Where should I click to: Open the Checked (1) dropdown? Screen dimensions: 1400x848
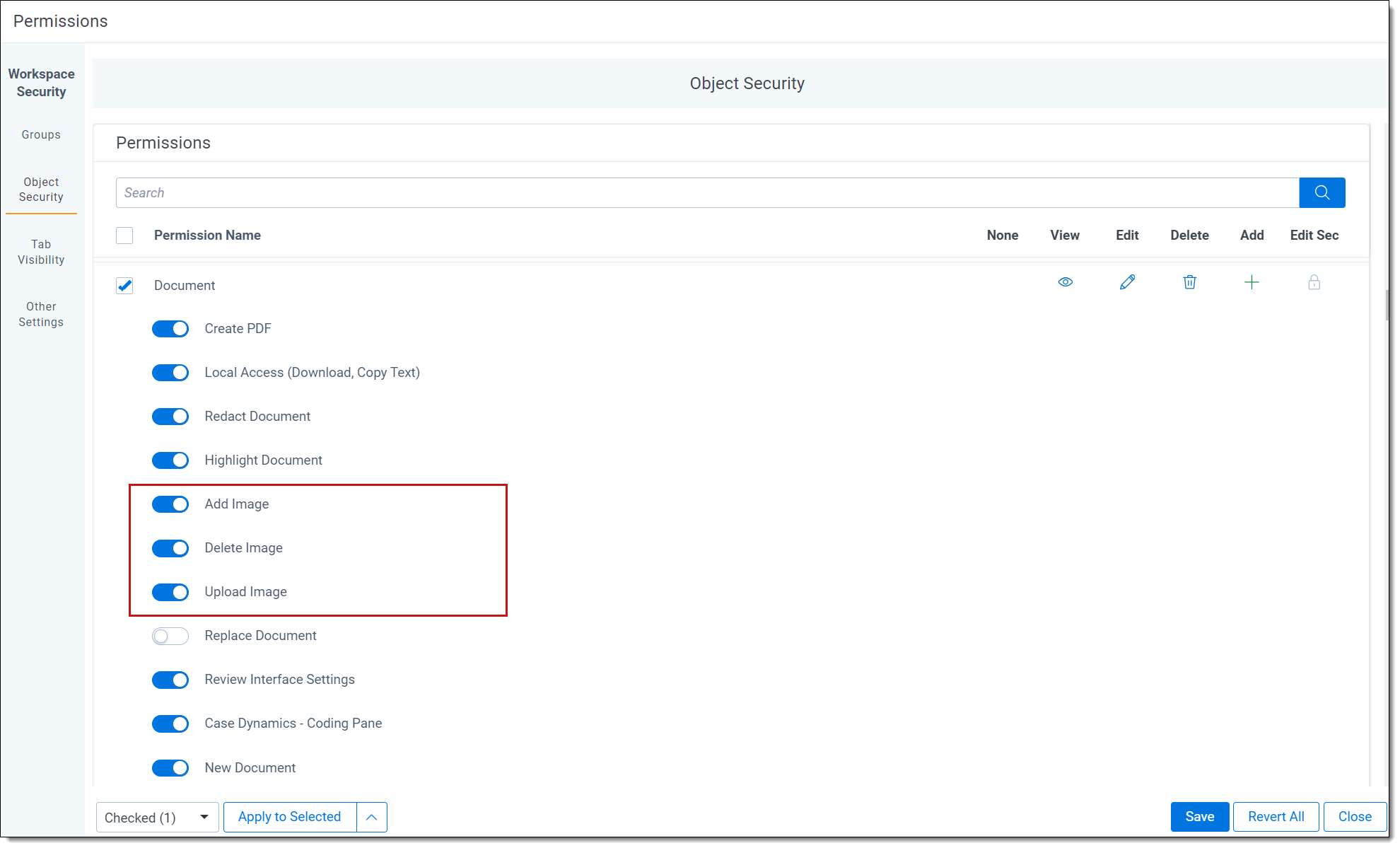coord(157,817)
